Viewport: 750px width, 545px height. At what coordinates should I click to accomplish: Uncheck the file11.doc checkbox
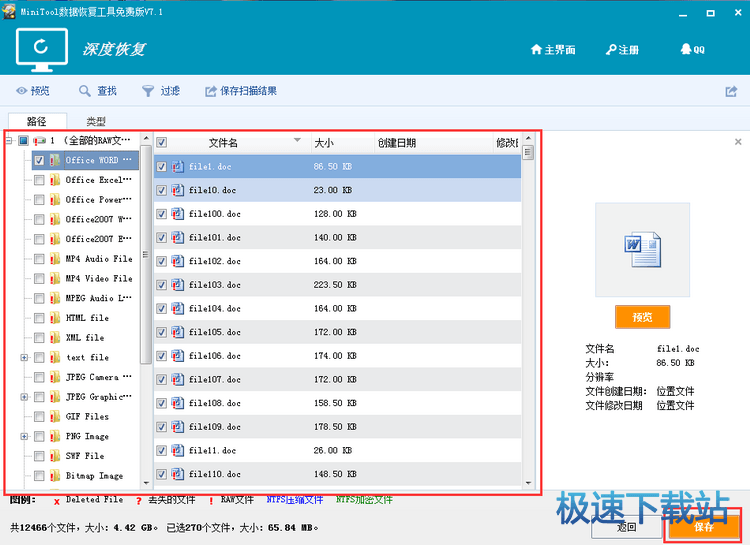coord(162,451)
